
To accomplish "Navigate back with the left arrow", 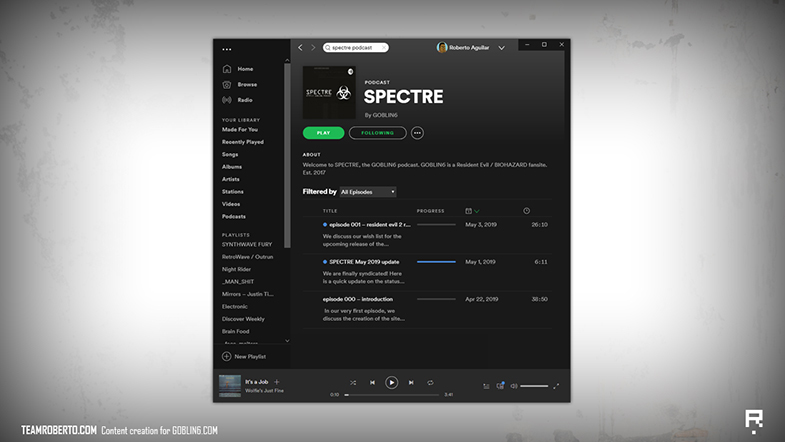I will (300, 48).
